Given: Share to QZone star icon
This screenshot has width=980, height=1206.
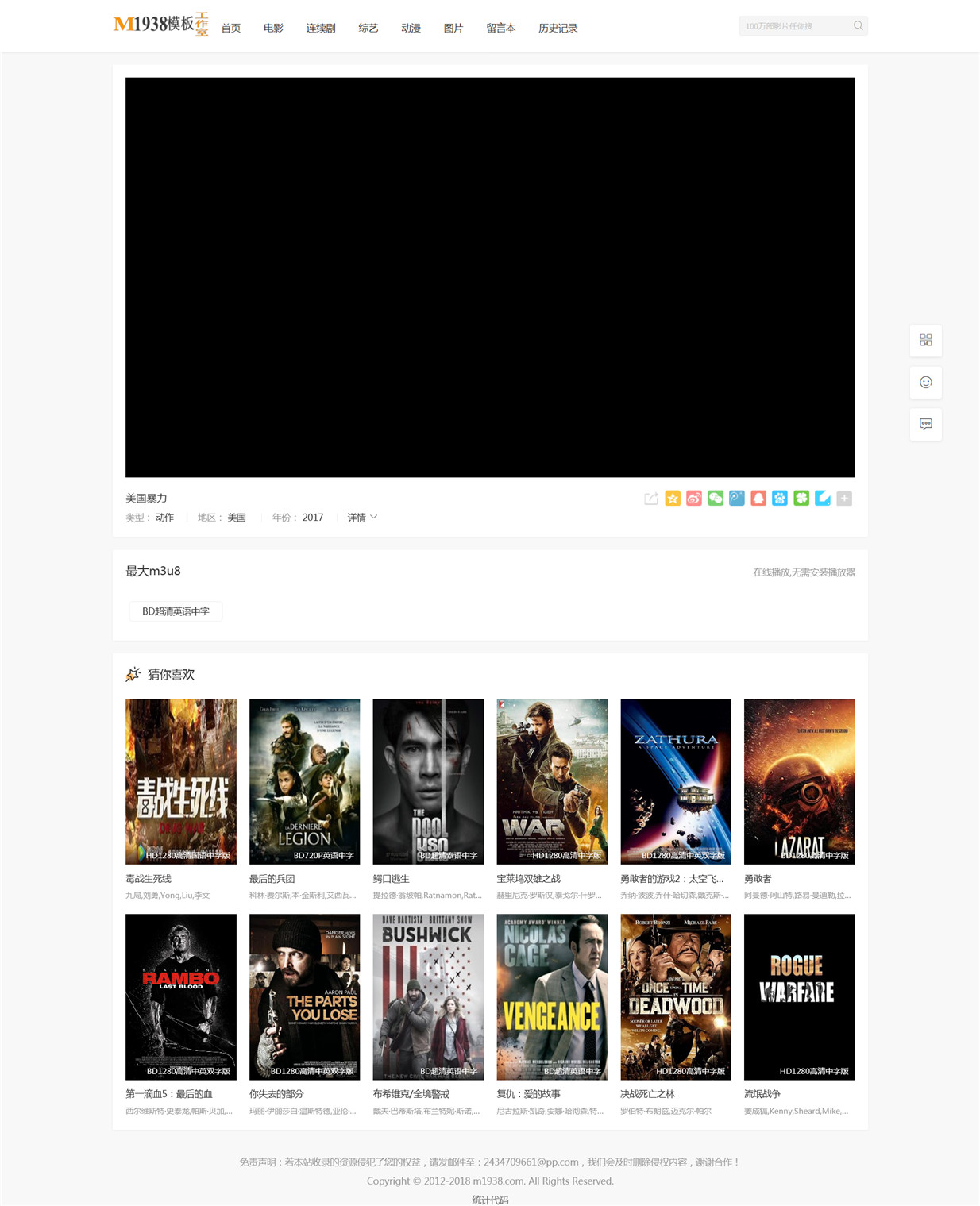Looking at the screenshot, I should click(673, 499).
